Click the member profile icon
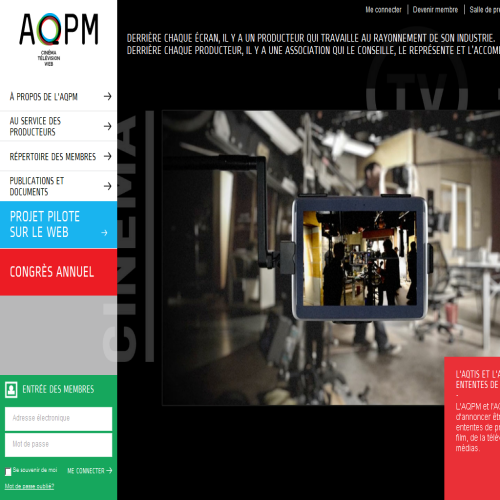 click(11, 389)
